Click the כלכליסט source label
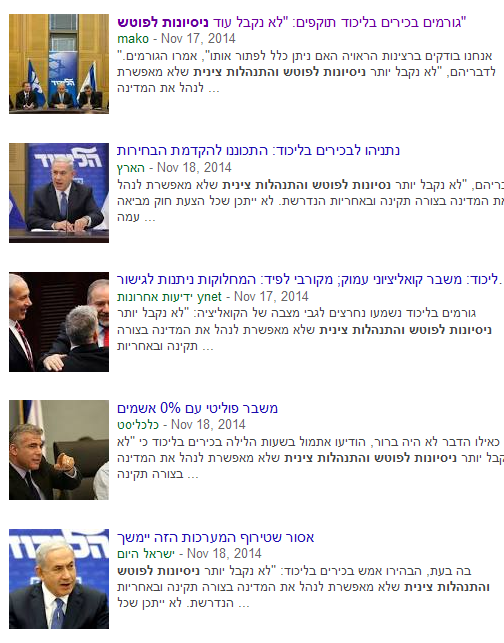This screenshot has width=504, height=643. click(138, 425)
